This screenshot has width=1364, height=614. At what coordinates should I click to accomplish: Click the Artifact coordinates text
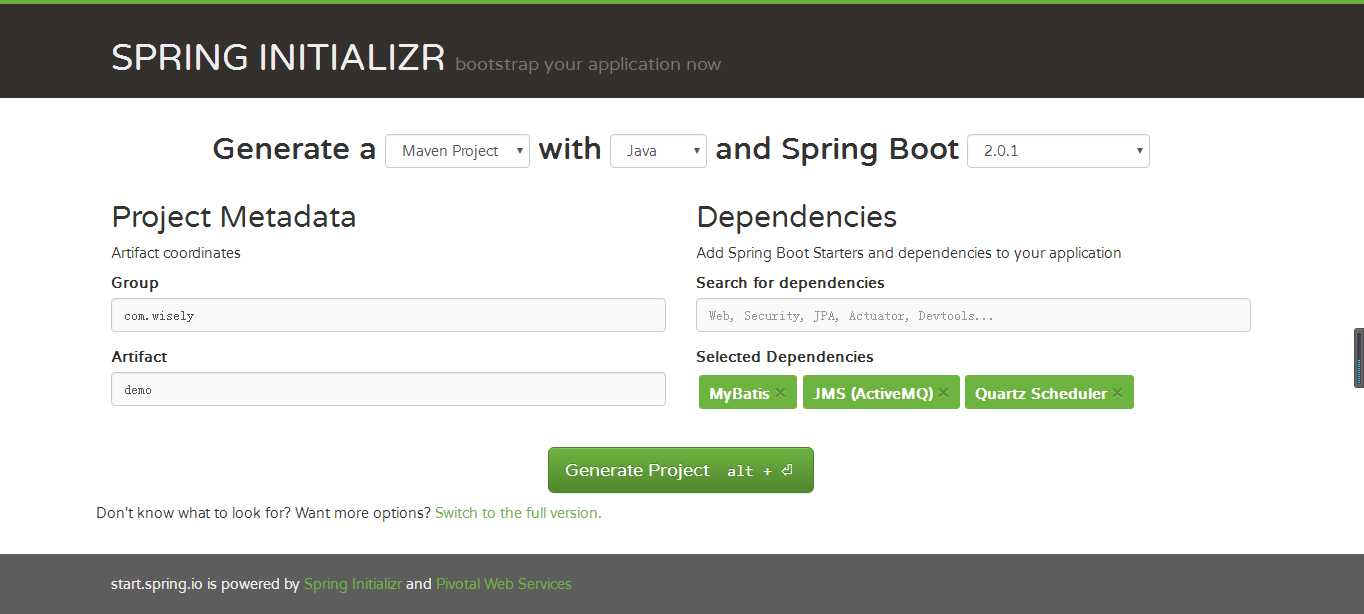pos(176,253)
